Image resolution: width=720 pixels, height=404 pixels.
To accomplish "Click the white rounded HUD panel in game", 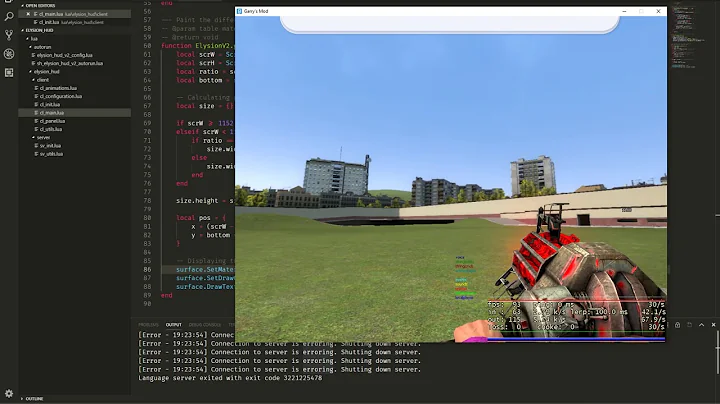I will tap(450, 24).
